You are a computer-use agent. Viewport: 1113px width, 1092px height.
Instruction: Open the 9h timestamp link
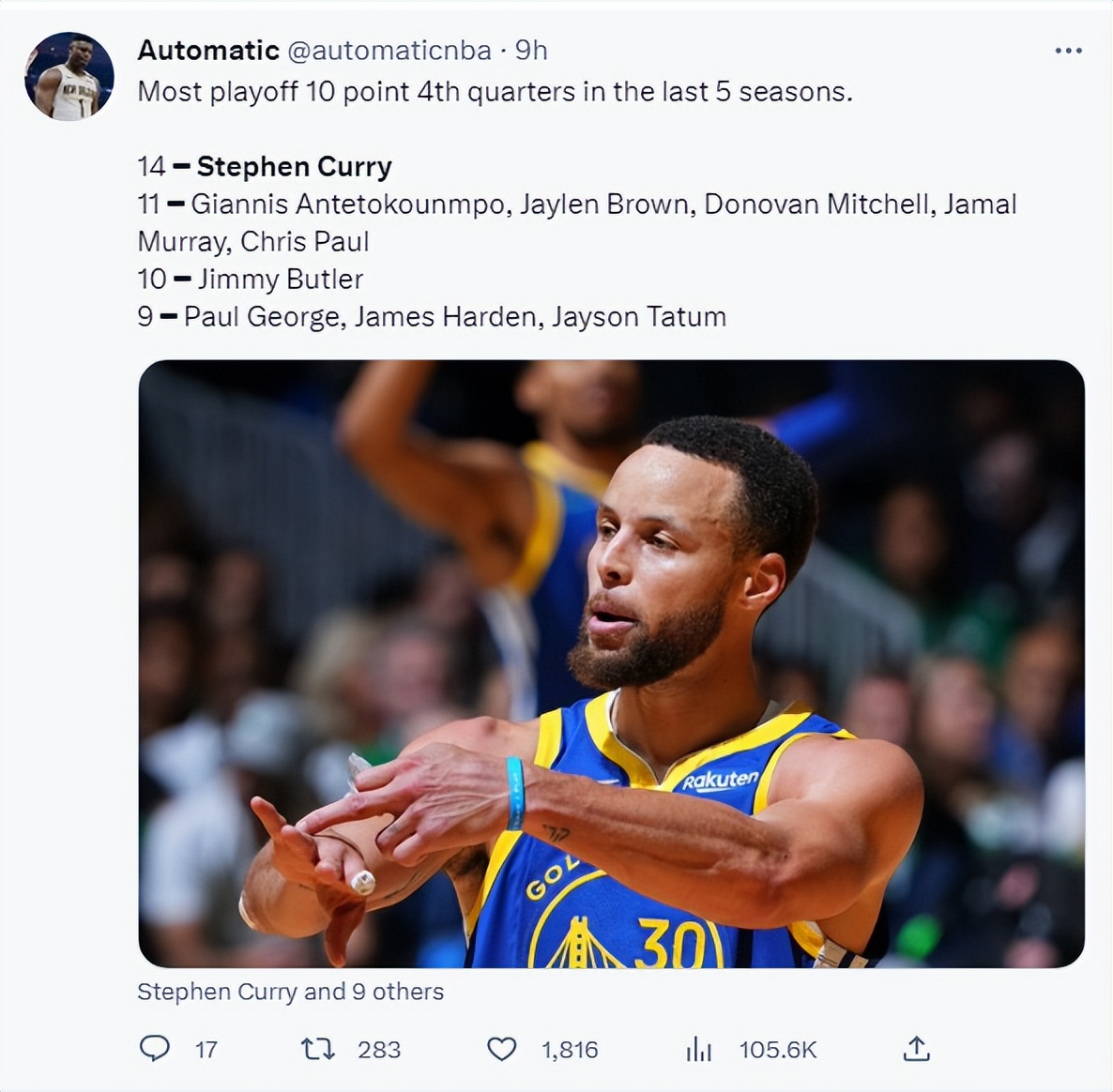tap(531, 50)
